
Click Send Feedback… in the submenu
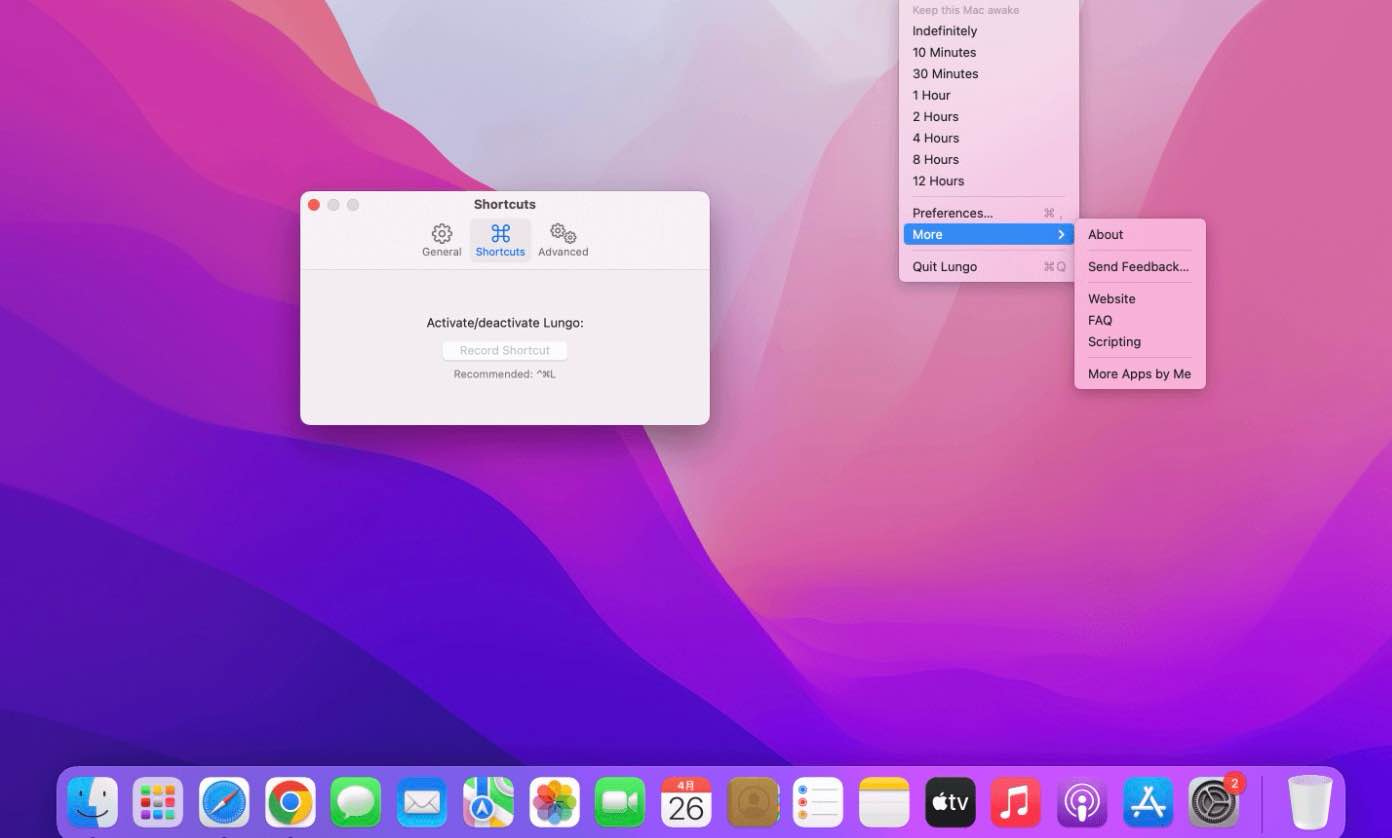1138,267
